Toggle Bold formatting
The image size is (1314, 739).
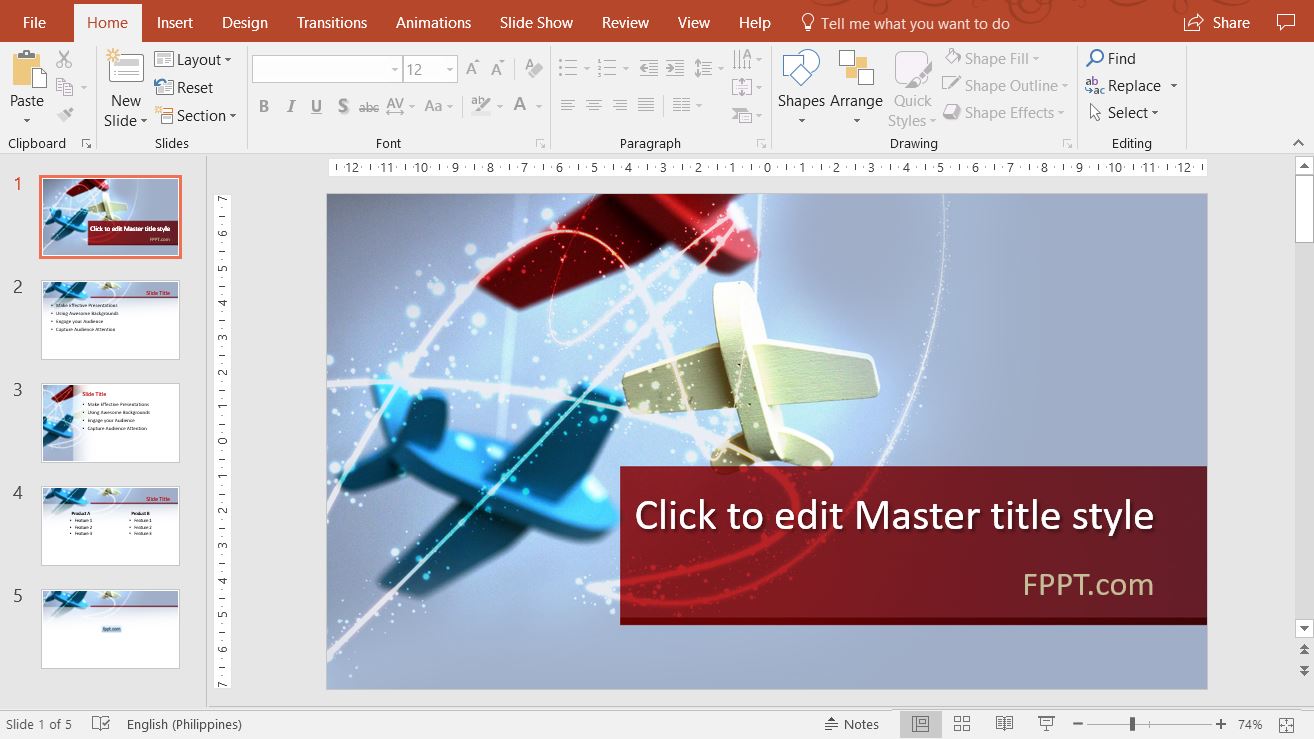264,105
